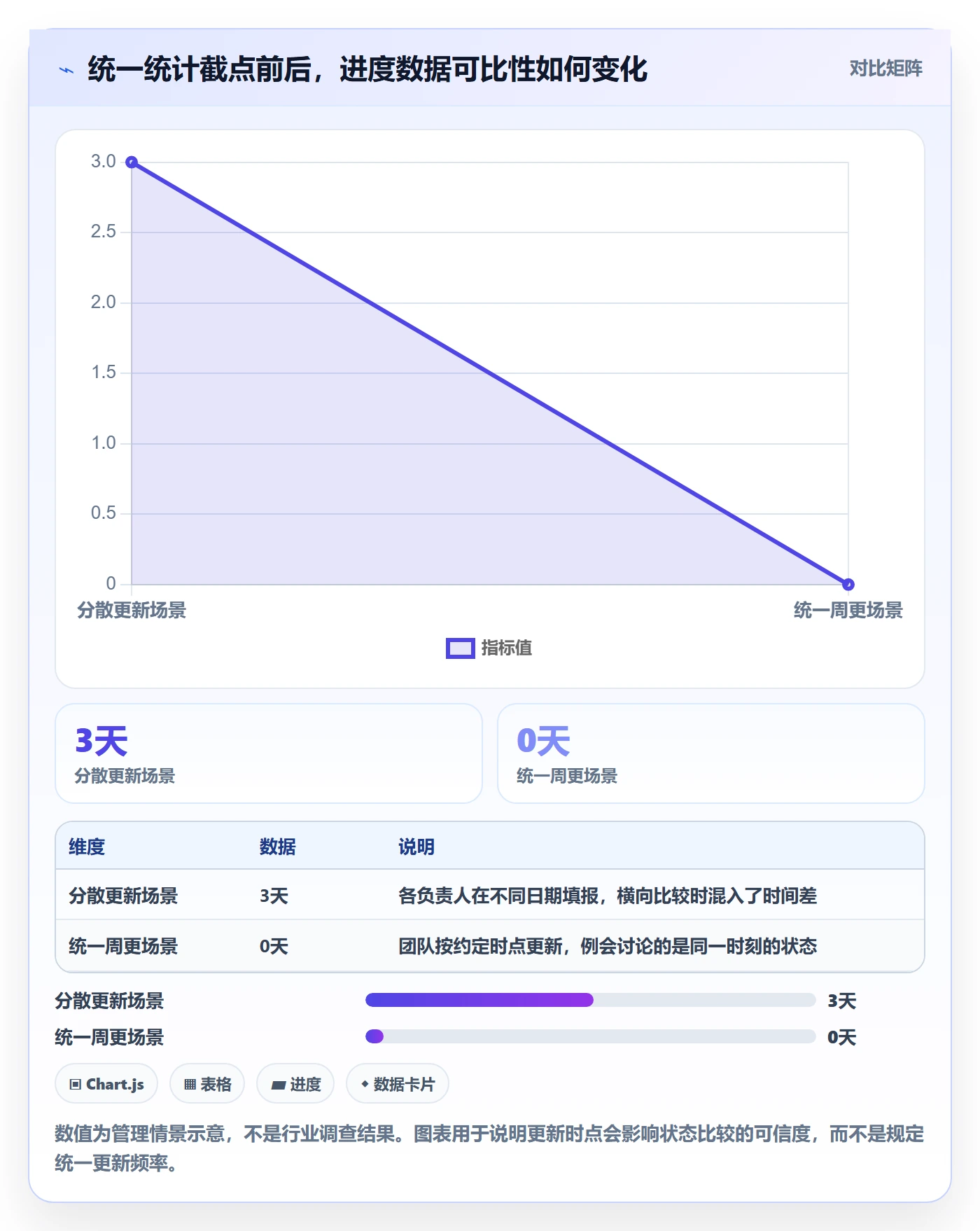Image resolution: width=980 pixels, height=1231 pixels.
Task: Click the 数据卡片 tag chip
Action: click(398, 1084)
